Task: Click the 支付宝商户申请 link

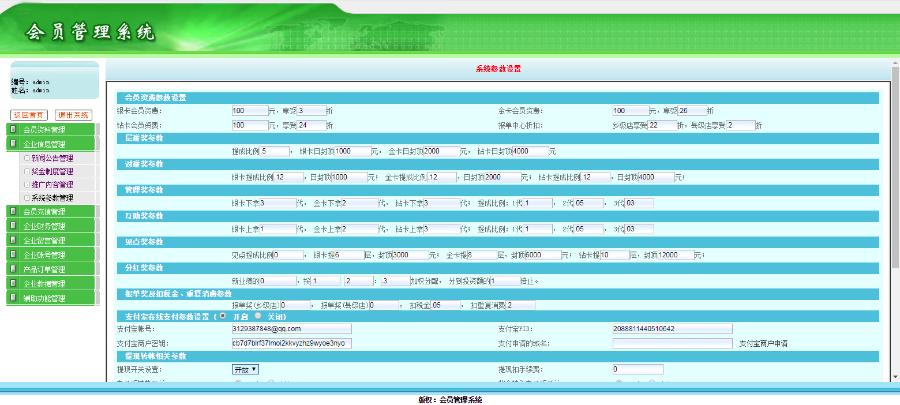Action: (762, 343)
